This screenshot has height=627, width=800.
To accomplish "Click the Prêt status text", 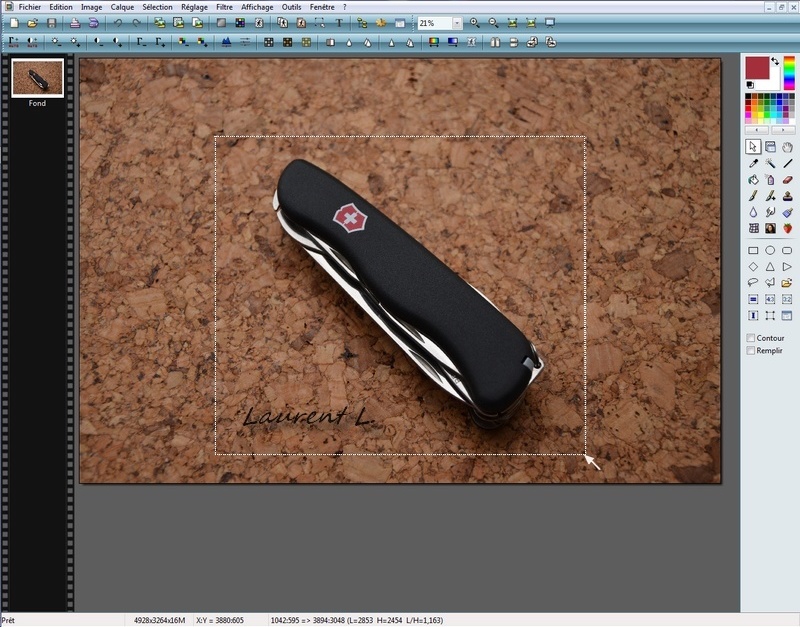I will [8, 620].
